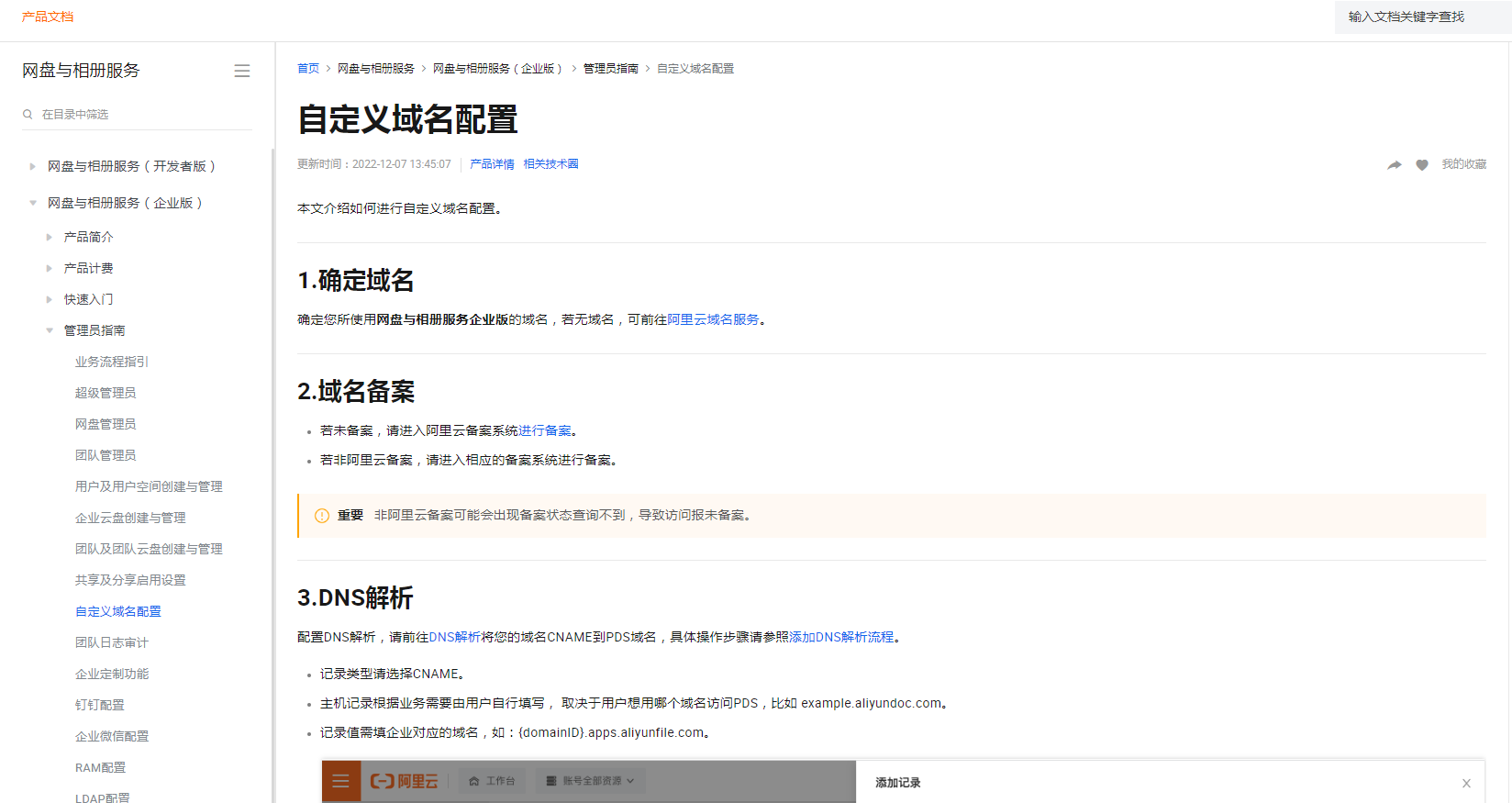1512x803 pixels.
Task: Click the 网盘与相册服务 sidebar title
Action: coord(81,71)
